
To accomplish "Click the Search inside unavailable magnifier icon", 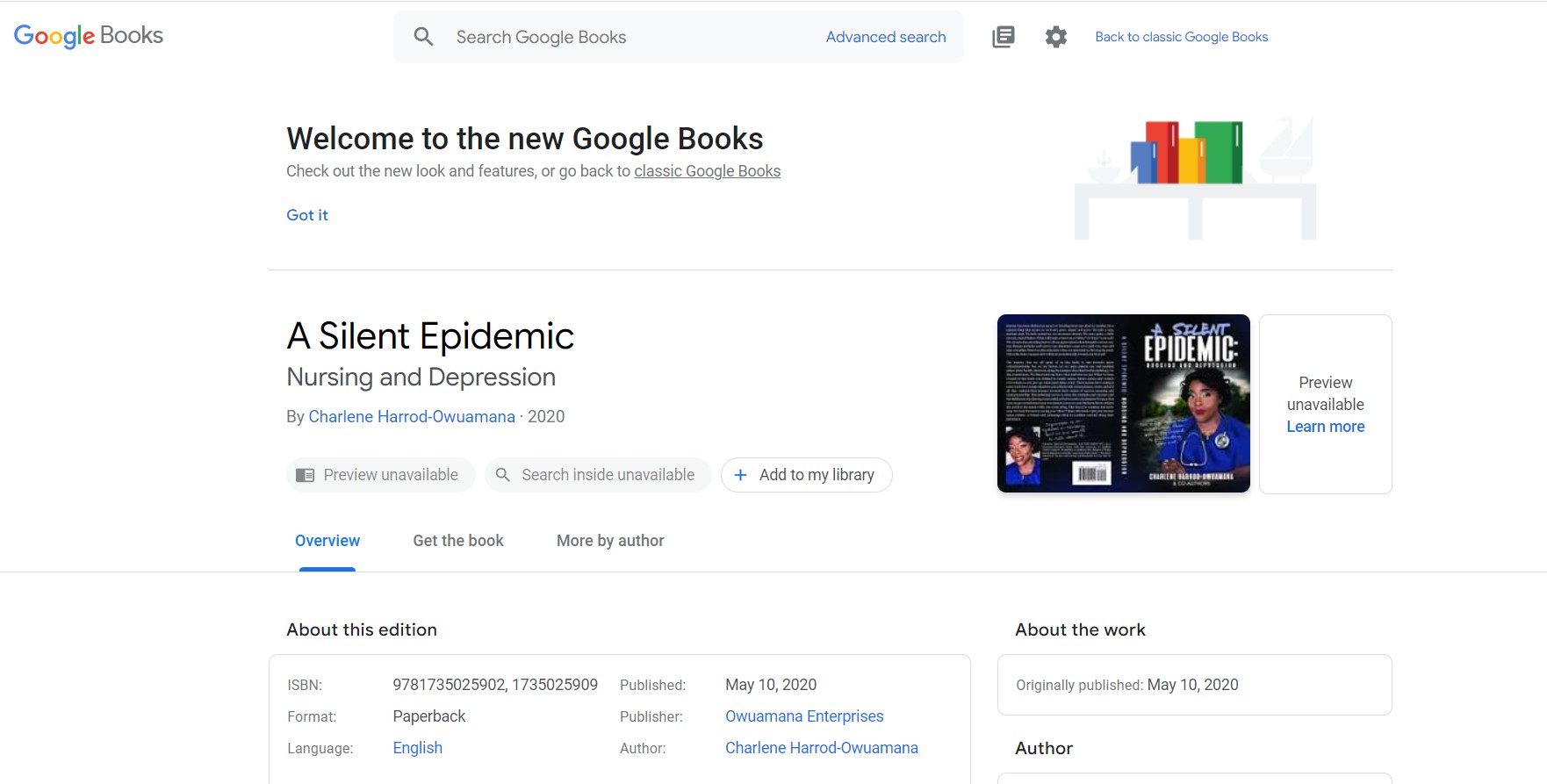I will coord(503,475).
